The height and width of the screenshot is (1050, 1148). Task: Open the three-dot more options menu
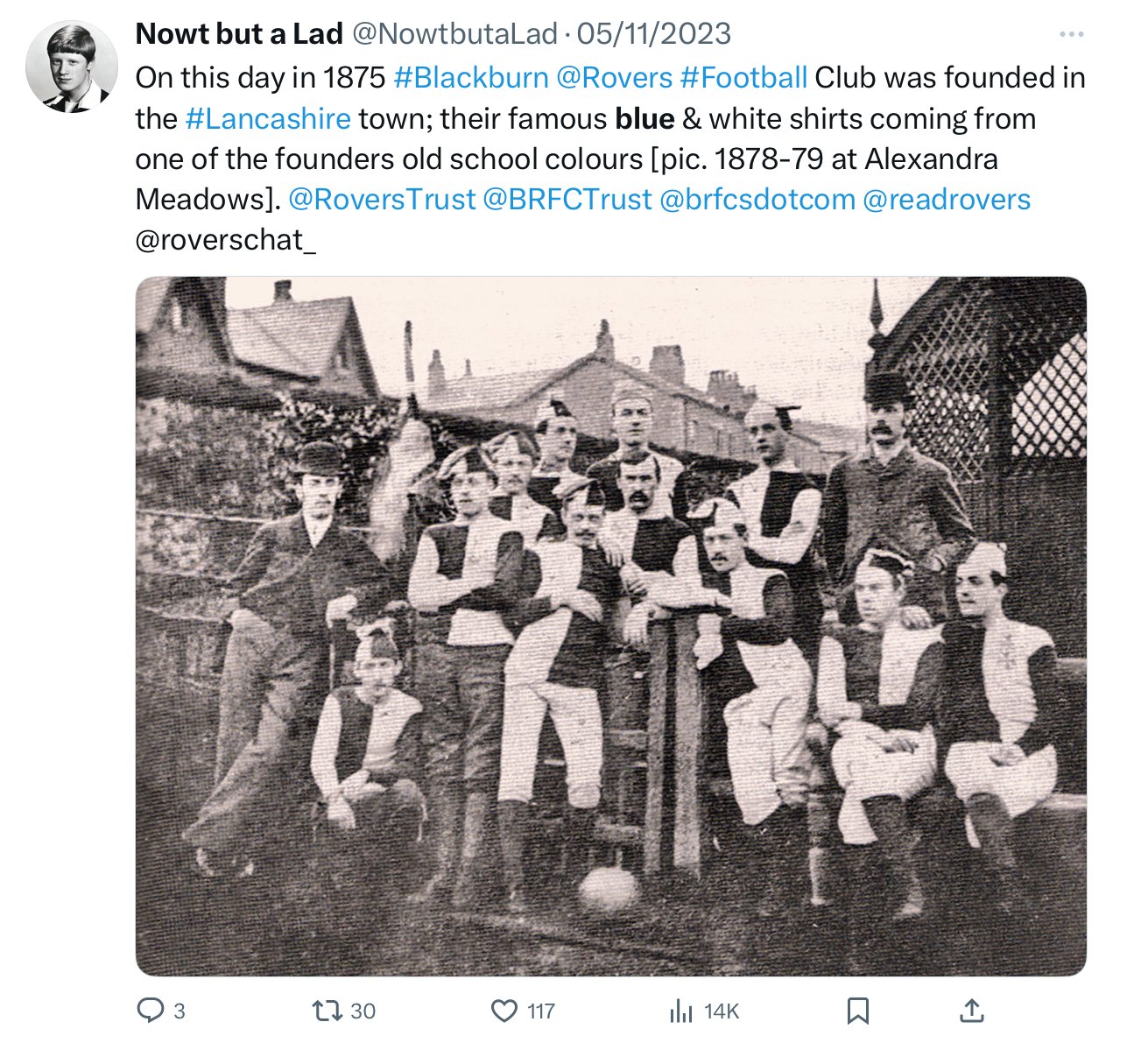tap(1071, 34)
